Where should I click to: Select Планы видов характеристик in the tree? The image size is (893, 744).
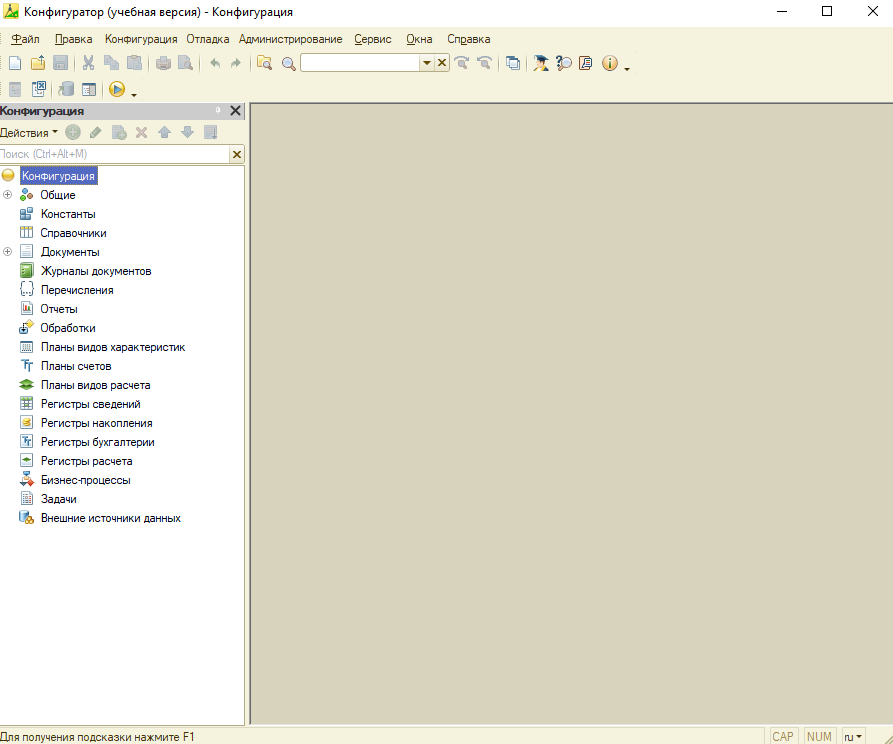[x=113, y=347]
